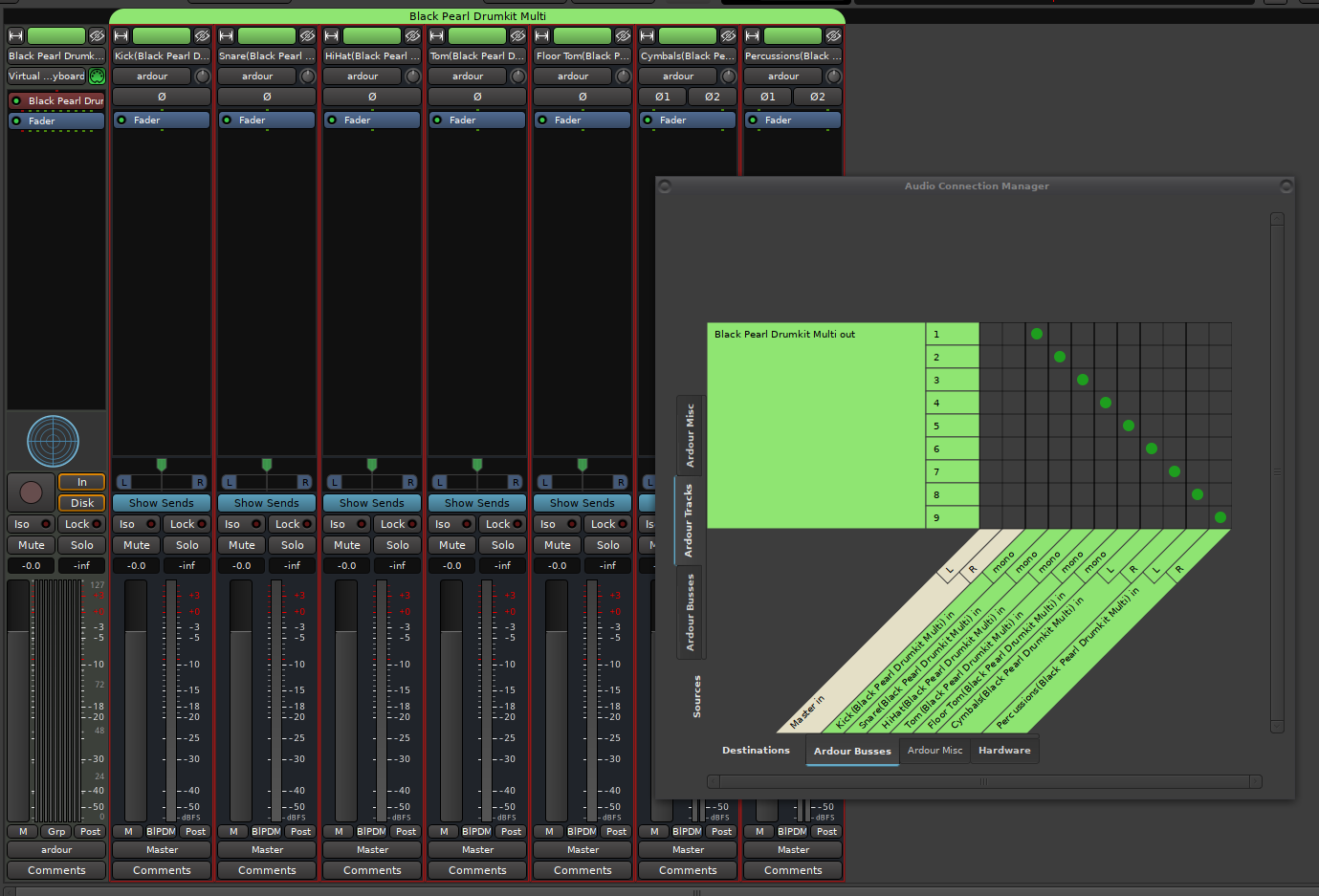
Task: Click the trim knob on the HiHat strip
Action: (x=412, y=76)
